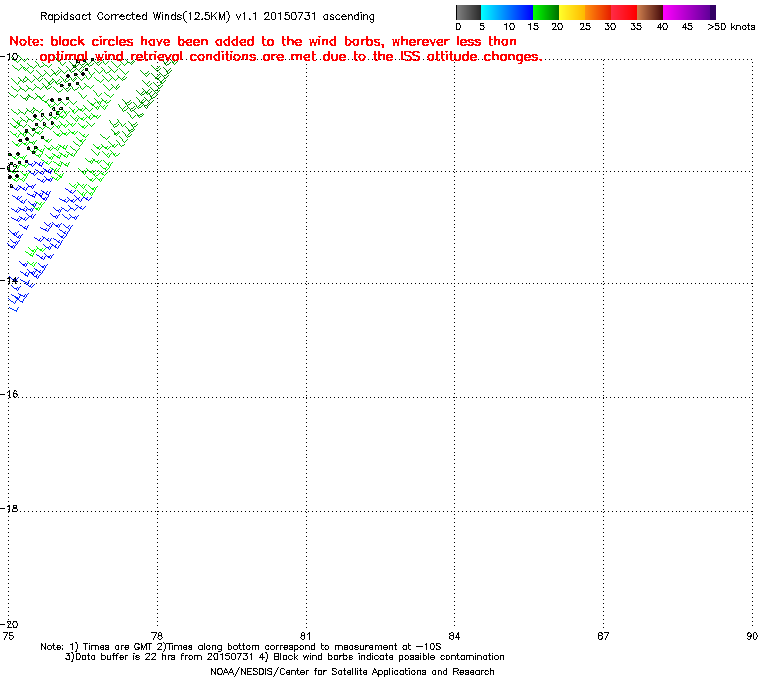Click the '90' longitude axis label
760x688 pixels.
click(x=752, y=636)
